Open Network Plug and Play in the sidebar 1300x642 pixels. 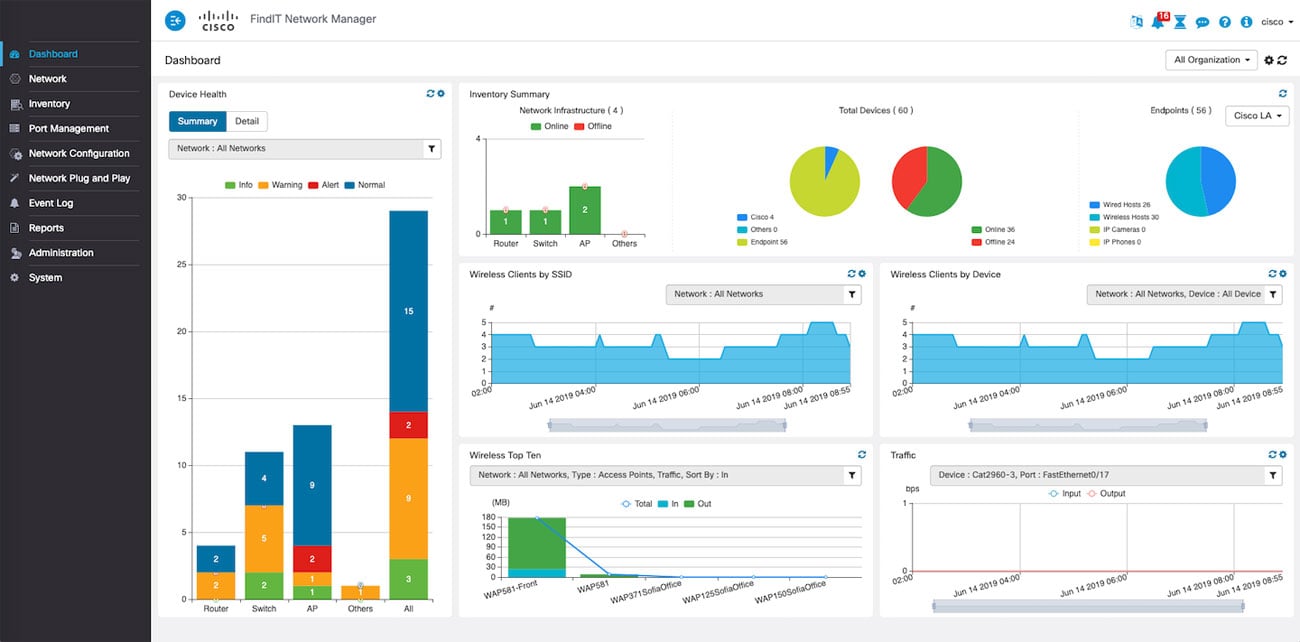pos(79,178)
